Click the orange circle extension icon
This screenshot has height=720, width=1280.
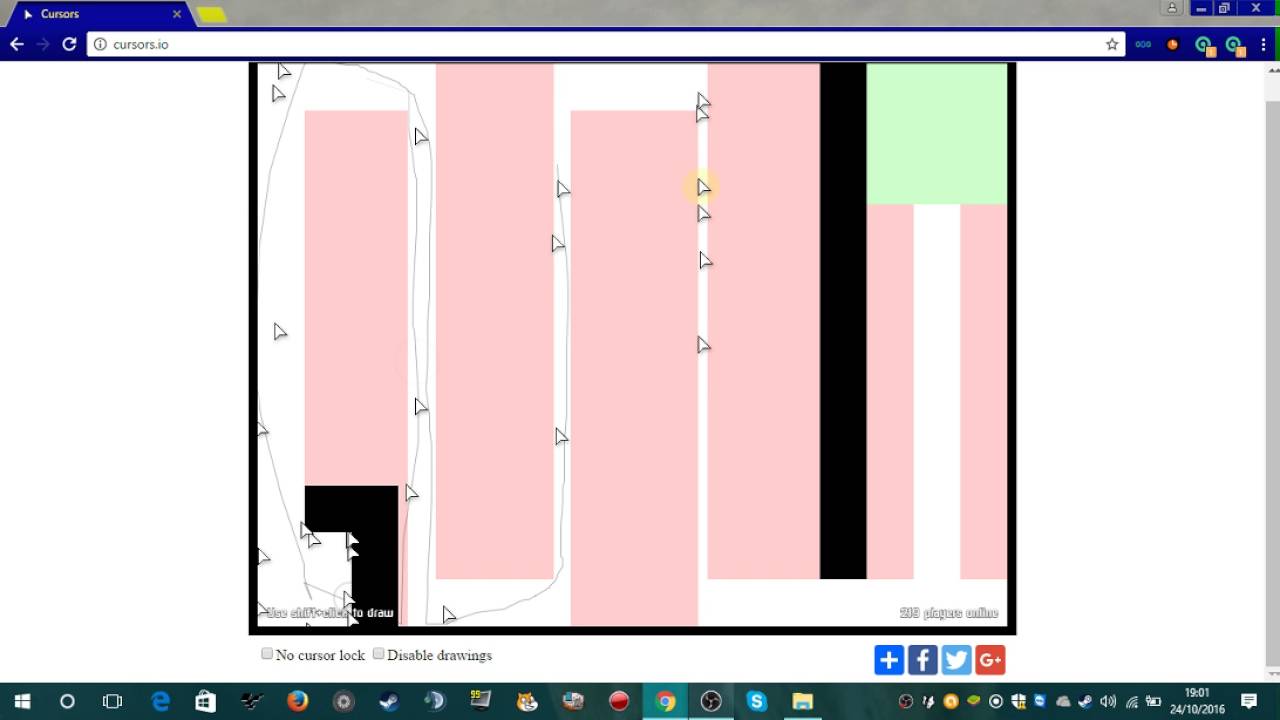1173,44
